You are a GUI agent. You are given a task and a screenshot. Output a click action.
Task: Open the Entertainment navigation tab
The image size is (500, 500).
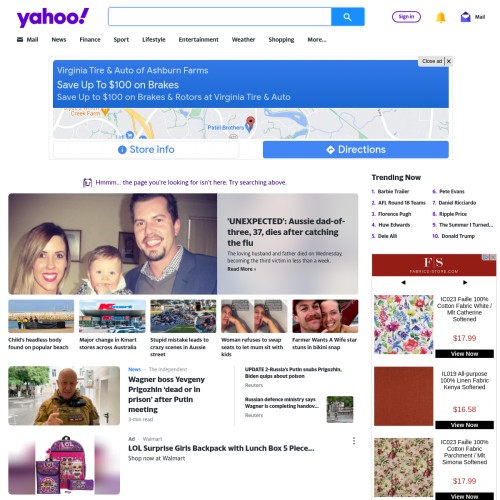pyautogui.click(x=199, y=40)
